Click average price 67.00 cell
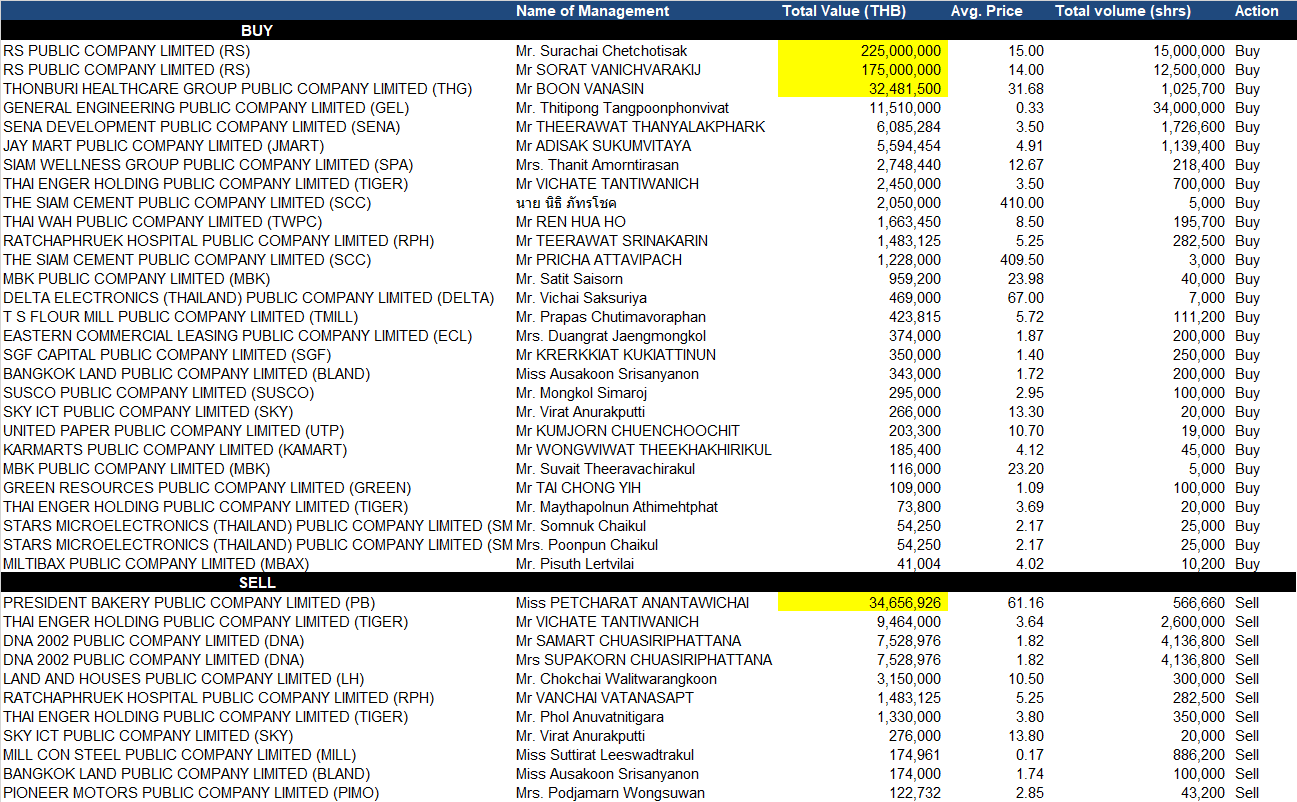 tap(1027, 298)
